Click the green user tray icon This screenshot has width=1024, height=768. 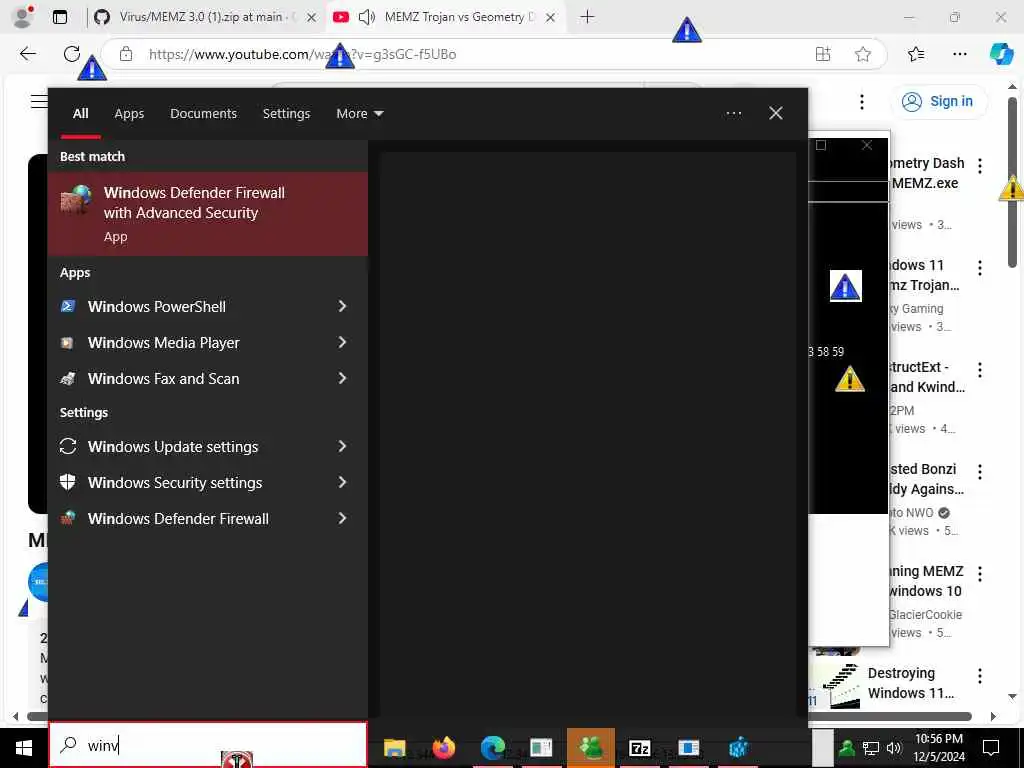(x=847, y=748)
